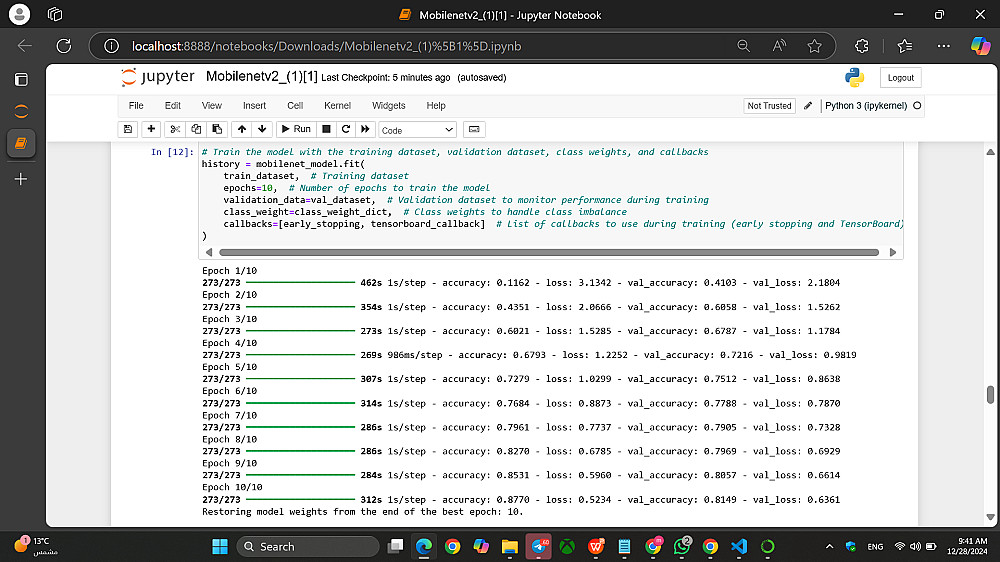1000x562 pixels.
Task: Restart the kernel with circular arrow icon
Action: click(346, 129)
